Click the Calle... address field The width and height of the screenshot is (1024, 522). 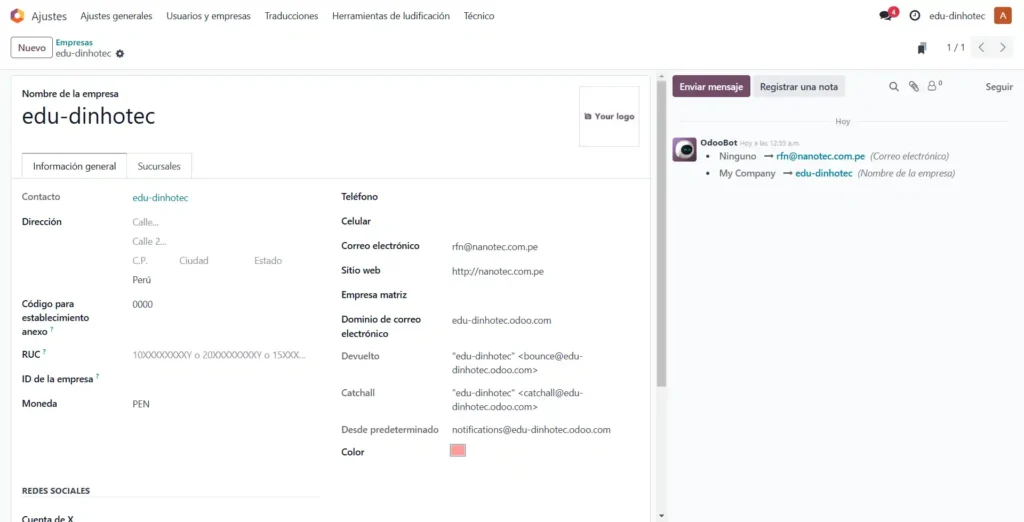[225, 222]
